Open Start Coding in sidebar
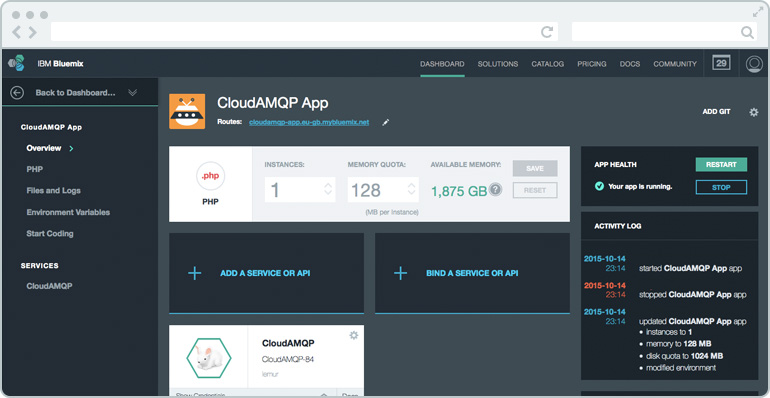Viewport: 770px width, 398px height. (x=50, y=233)
